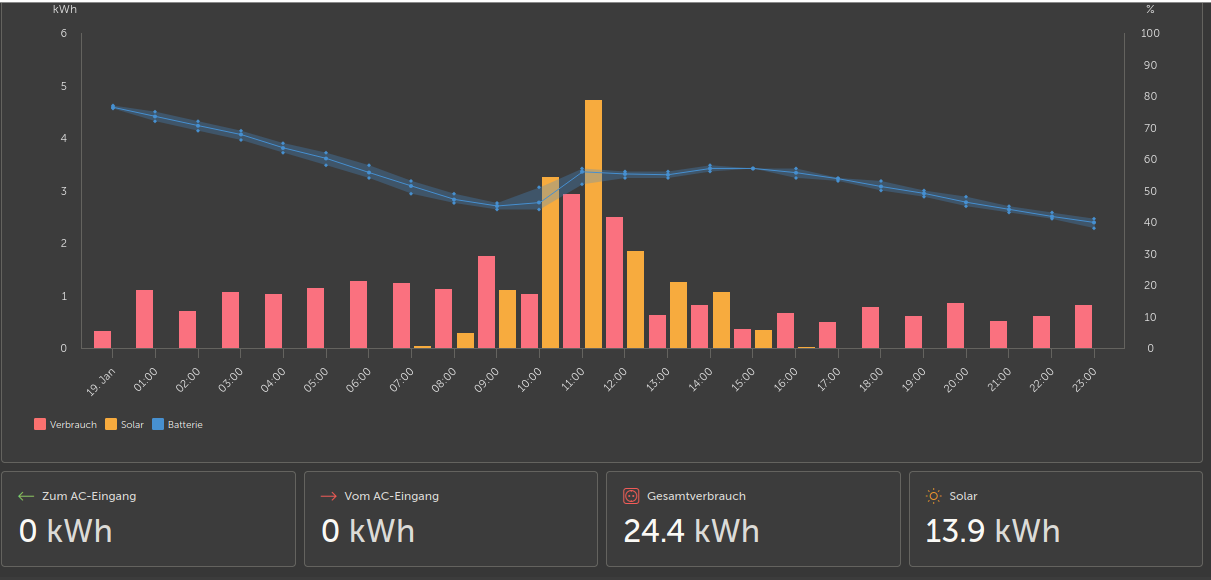Click the % unit label on right axis
This screenshot has width=1211, height=580.
coord(1150,9)
